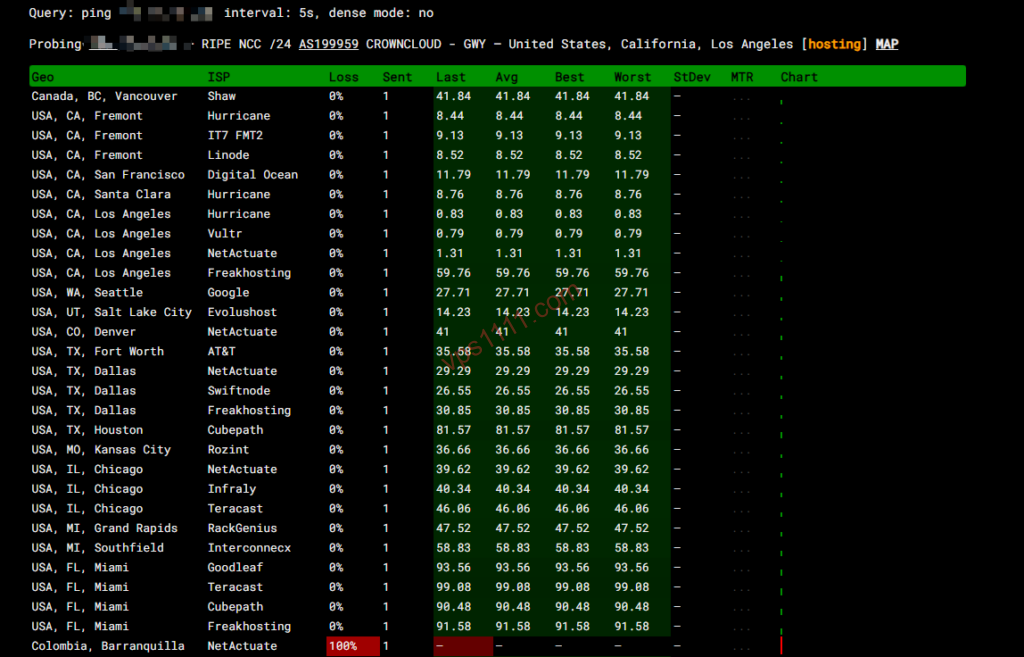Select USA, MO, Kansas City geo cell
The width and height of the screenshot is (1024, 657).
click(x=101, y=449)
